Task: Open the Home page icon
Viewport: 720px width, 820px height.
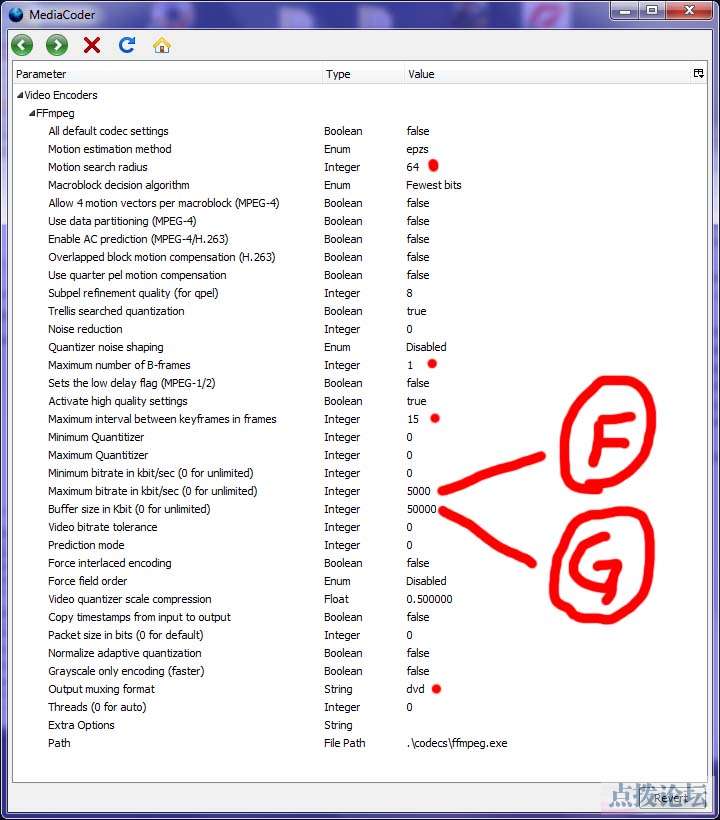Action: (x=162, y=45)
